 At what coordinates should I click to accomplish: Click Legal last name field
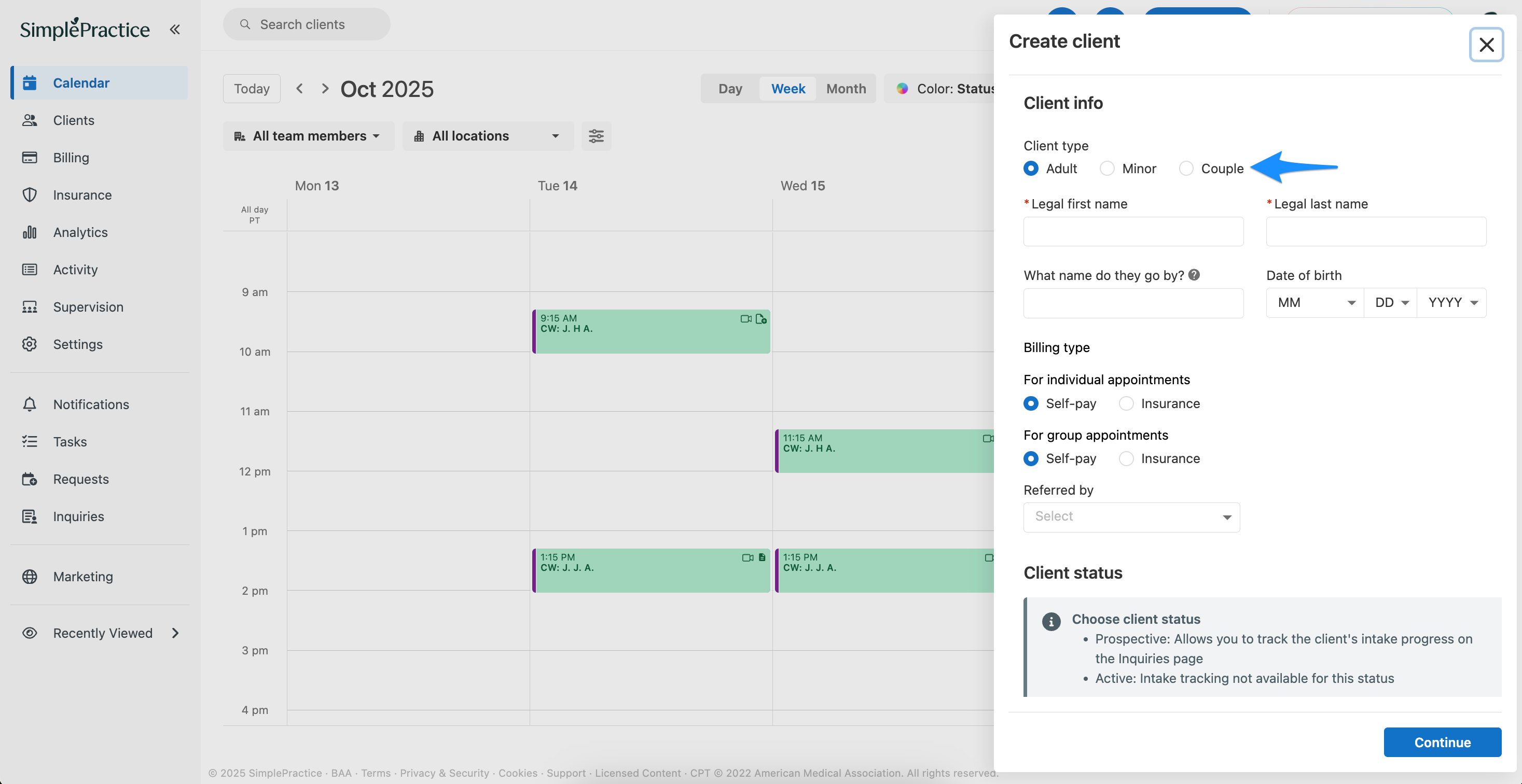[1376, 231]
